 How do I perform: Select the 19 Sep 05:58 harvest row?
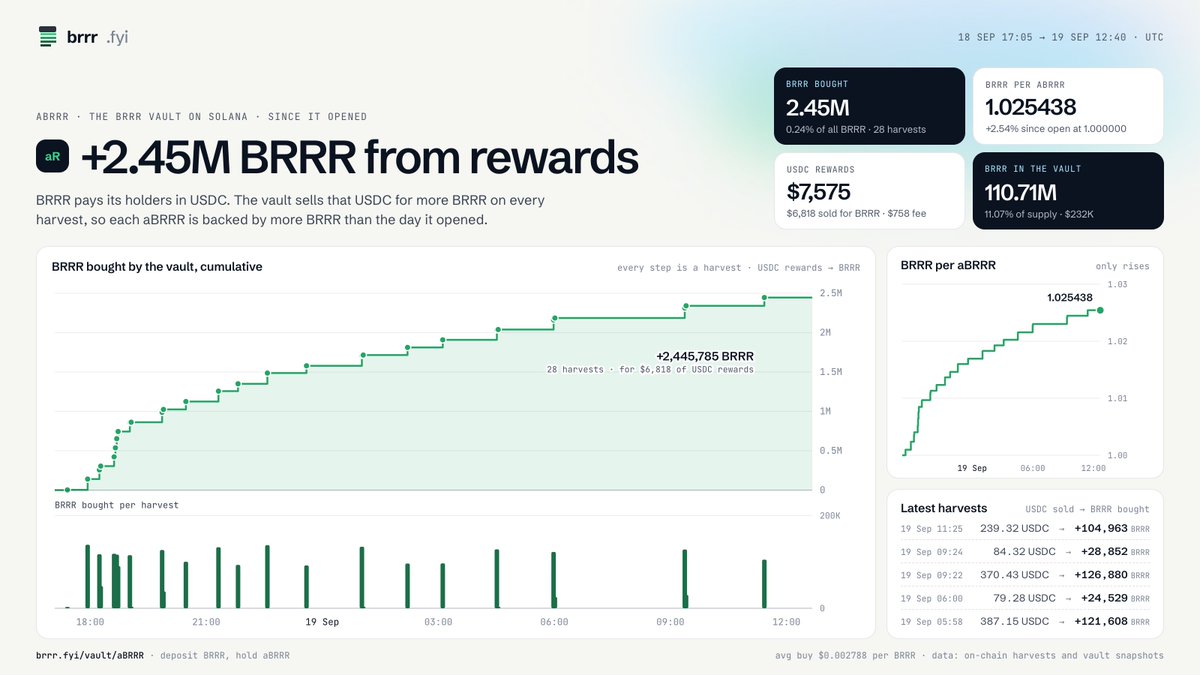(x=1025, y=621)
